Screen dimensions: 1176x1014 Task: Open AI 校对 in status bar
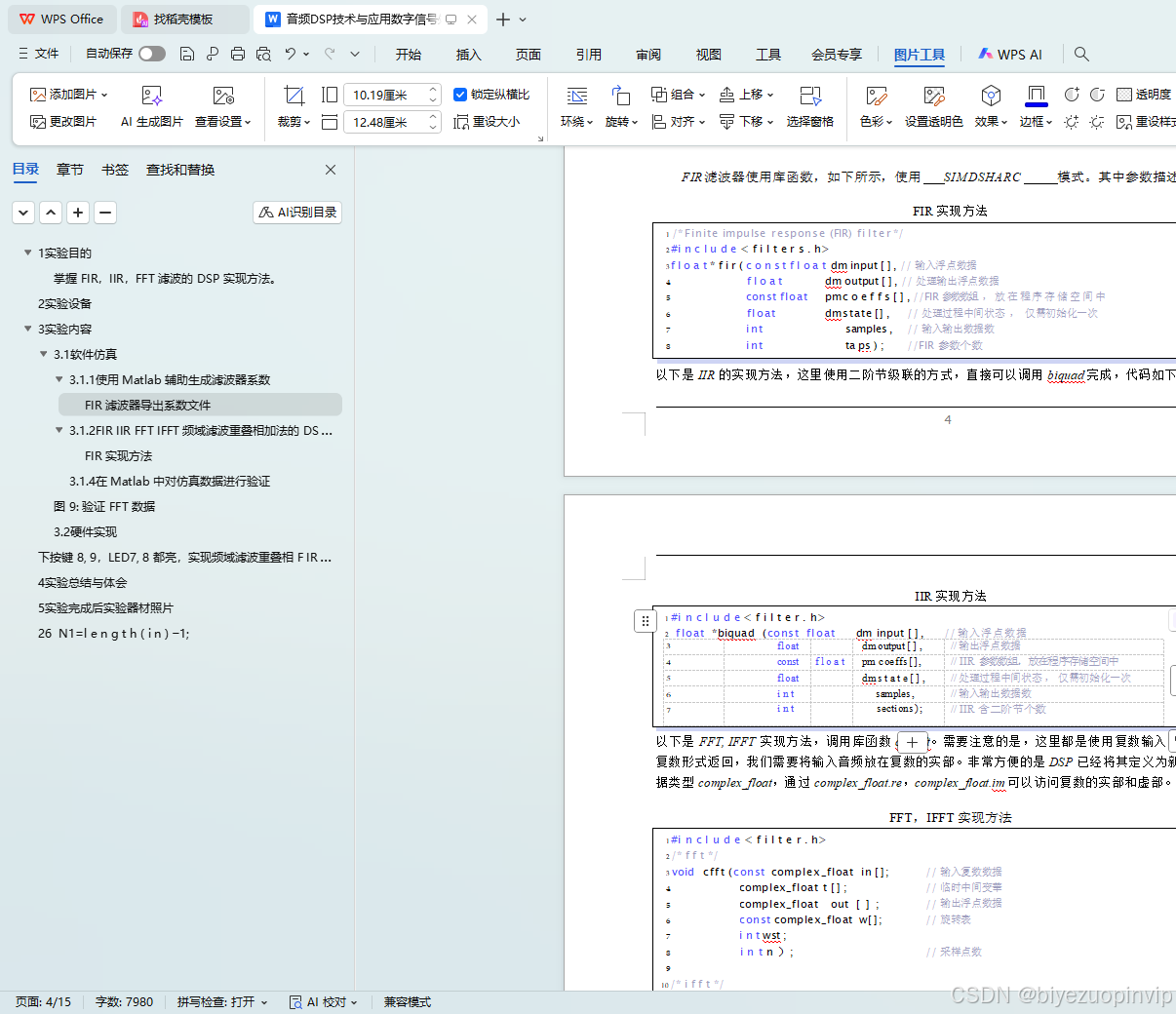tap(324, 1001)
